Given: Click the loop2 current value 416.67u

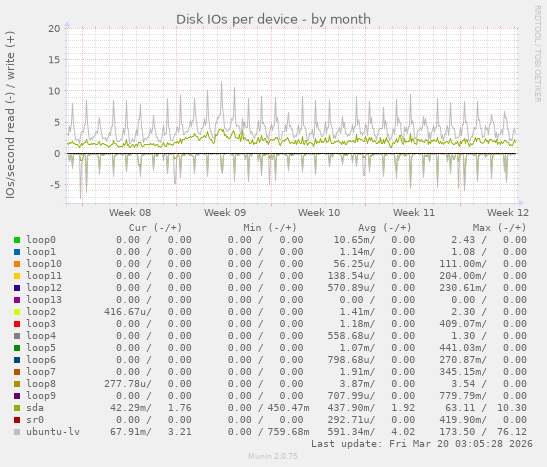Looking at the screenshot, I should point(126,312).
